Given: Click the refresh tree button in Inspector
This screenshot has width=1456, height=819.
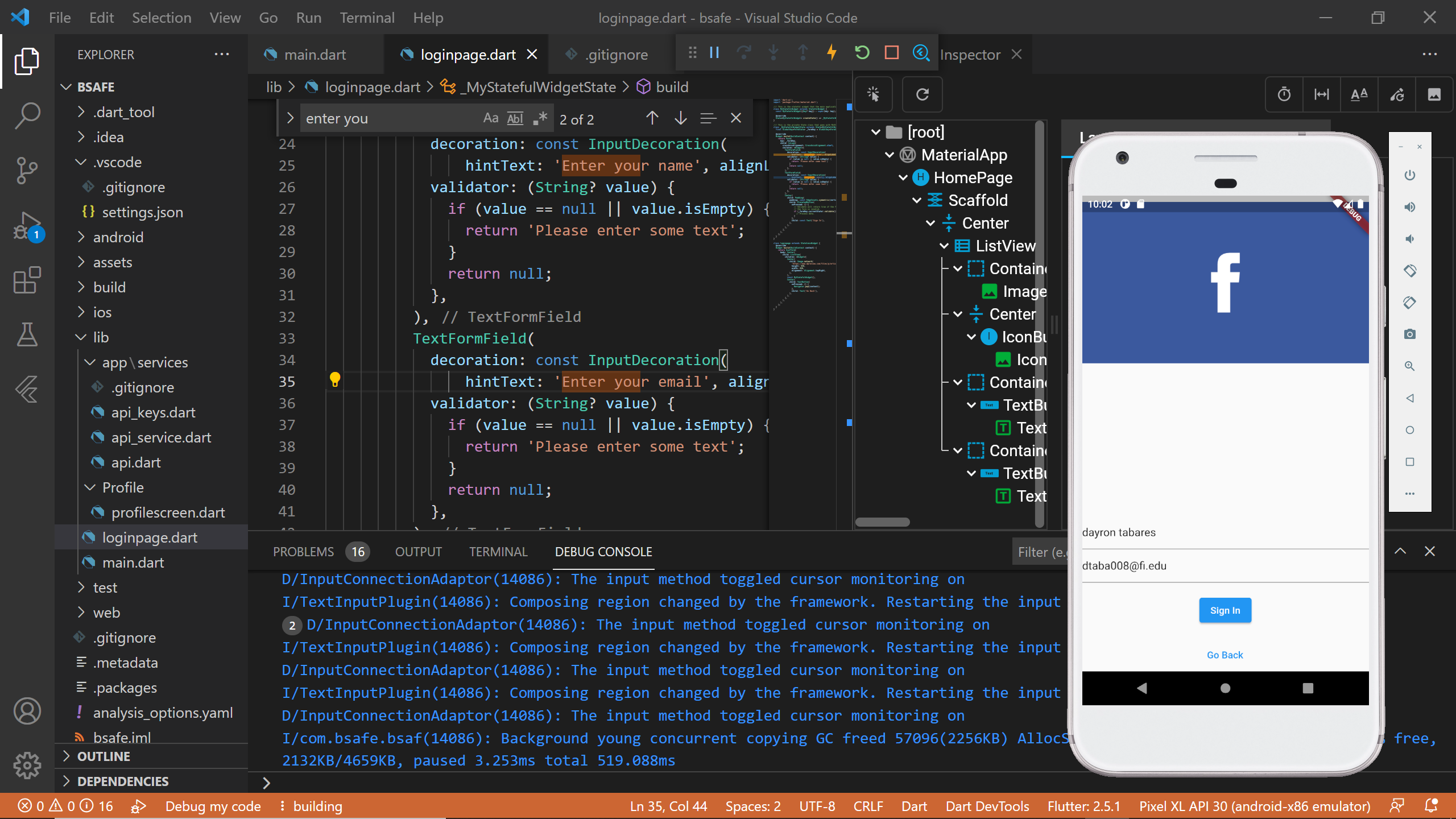Looking at the screenshot, I should point(923,94).
